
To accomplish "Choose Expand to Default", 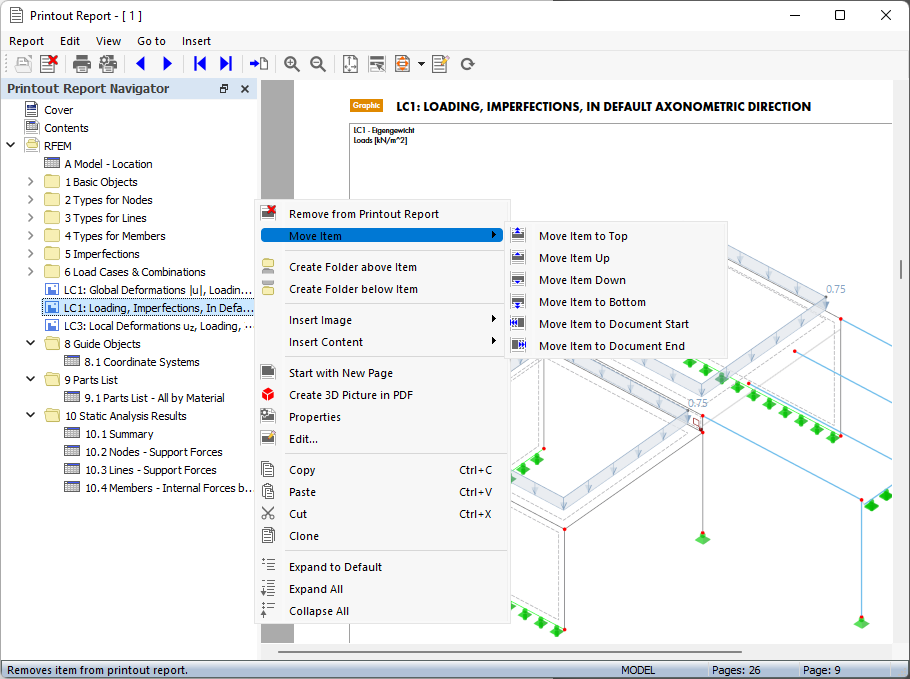I will click(381, 567).
